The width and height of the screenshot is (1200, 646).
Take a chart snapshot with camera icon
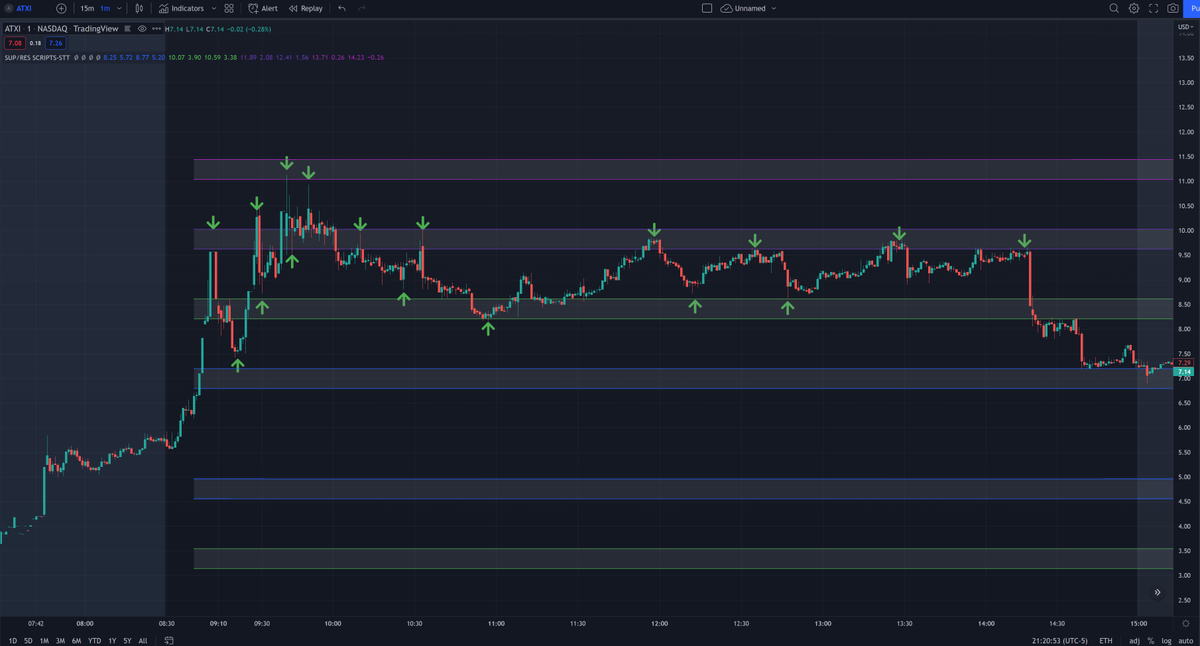[1172, 8]
